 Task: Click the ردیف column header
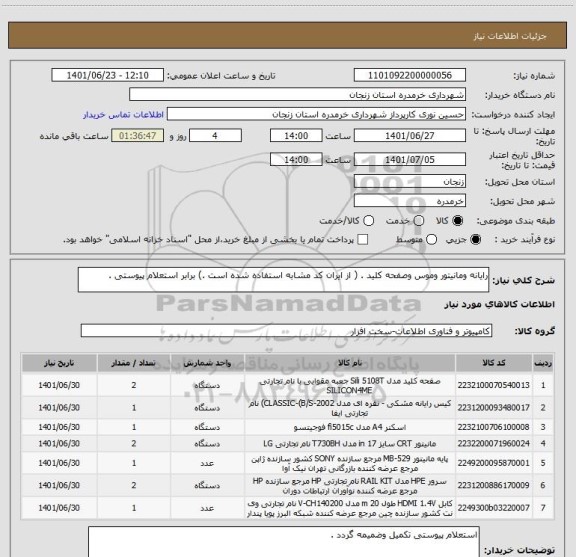click(543, 363)
